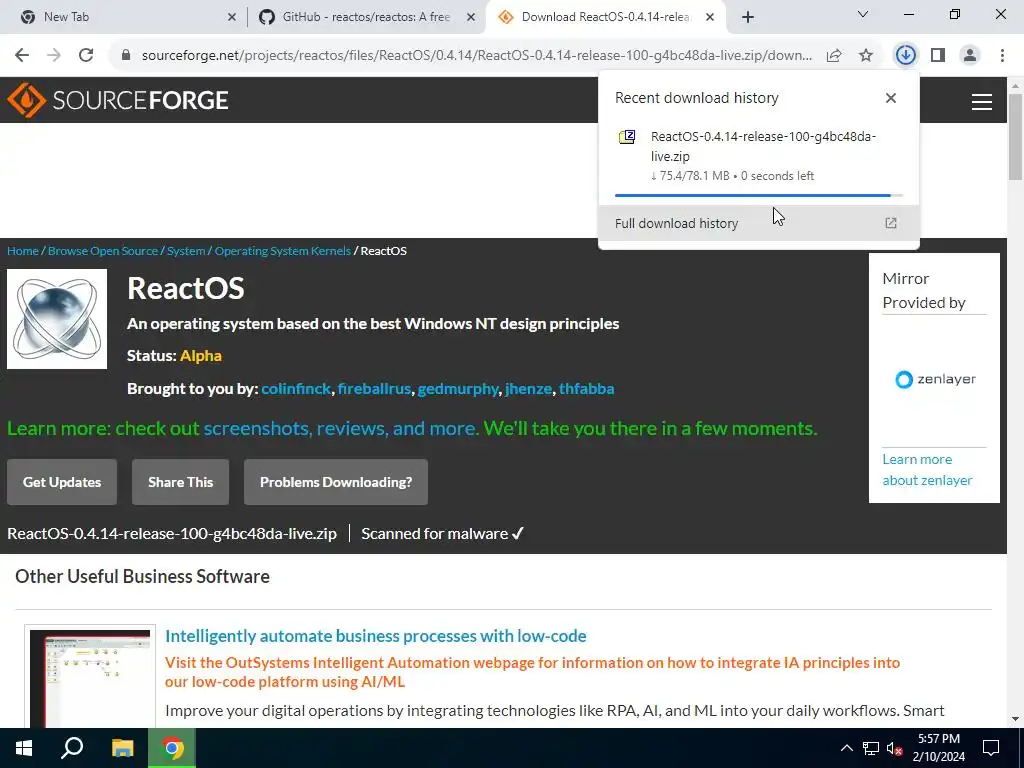Open File Explorer from the taskbar
Viewport: 1024px width, 768px height.
click(x=122, y=748)
